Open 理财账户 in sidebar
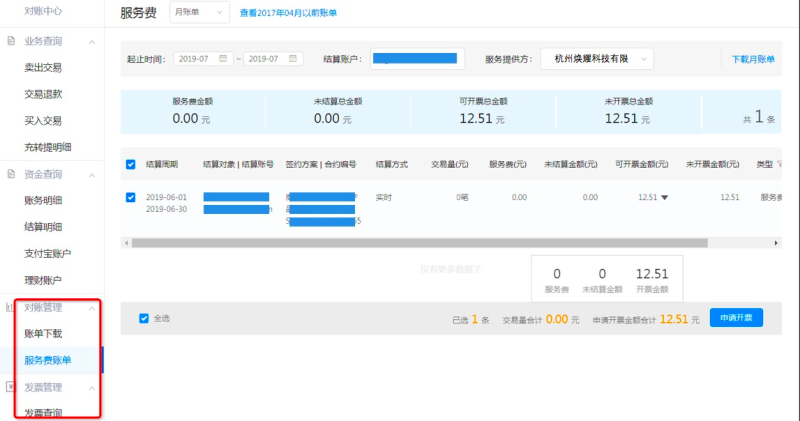The width and height of the screenshot is (800, 421). click(x=43, y=280)
